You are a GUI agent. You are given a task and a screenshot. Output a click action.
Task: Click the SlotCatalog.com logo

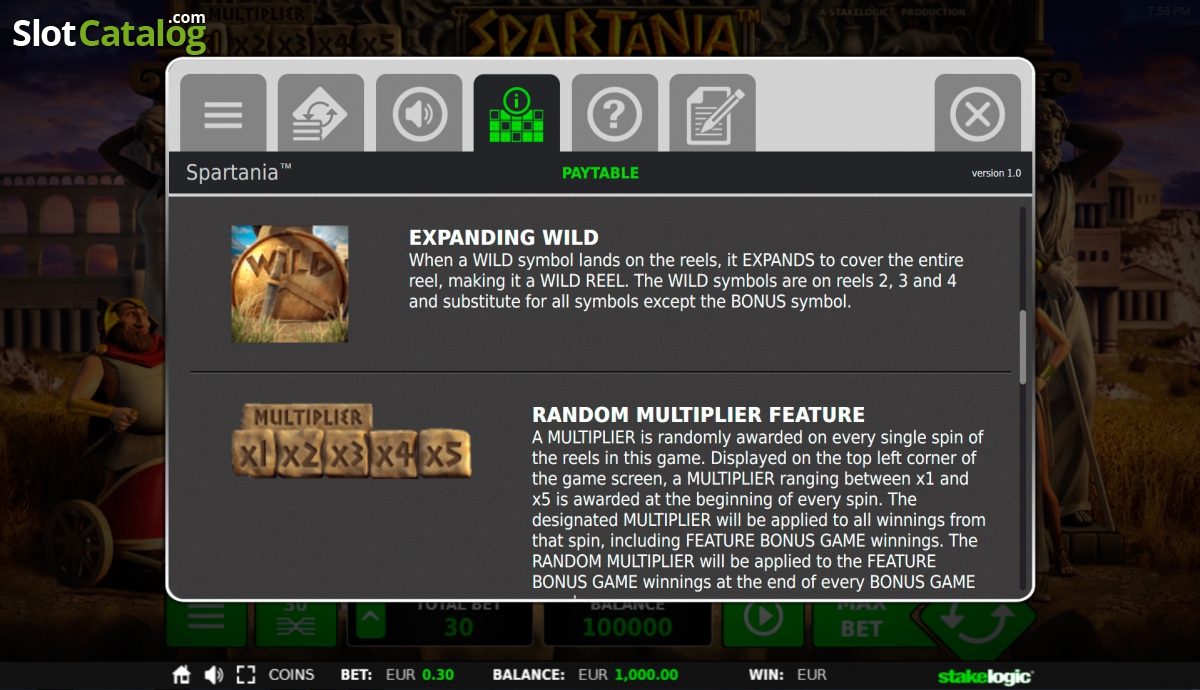click(x=110, y=32)
